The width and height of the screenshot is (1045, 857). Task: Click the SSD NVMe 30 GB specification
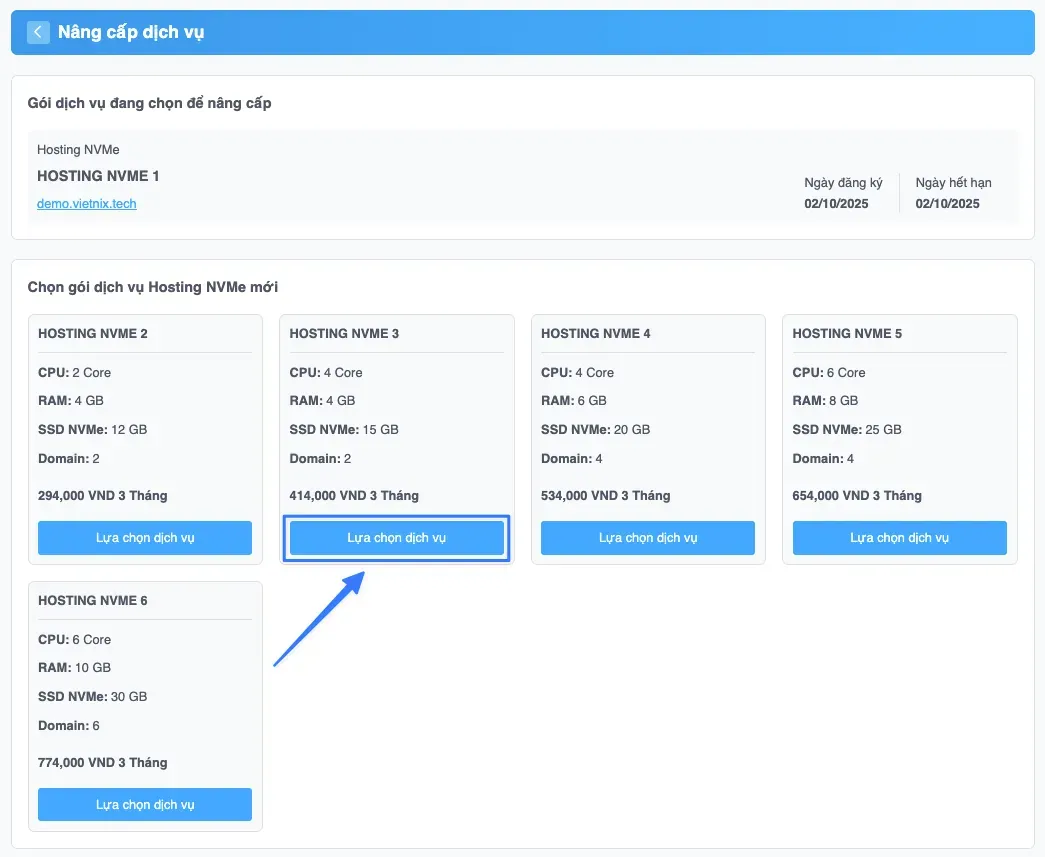92,696
